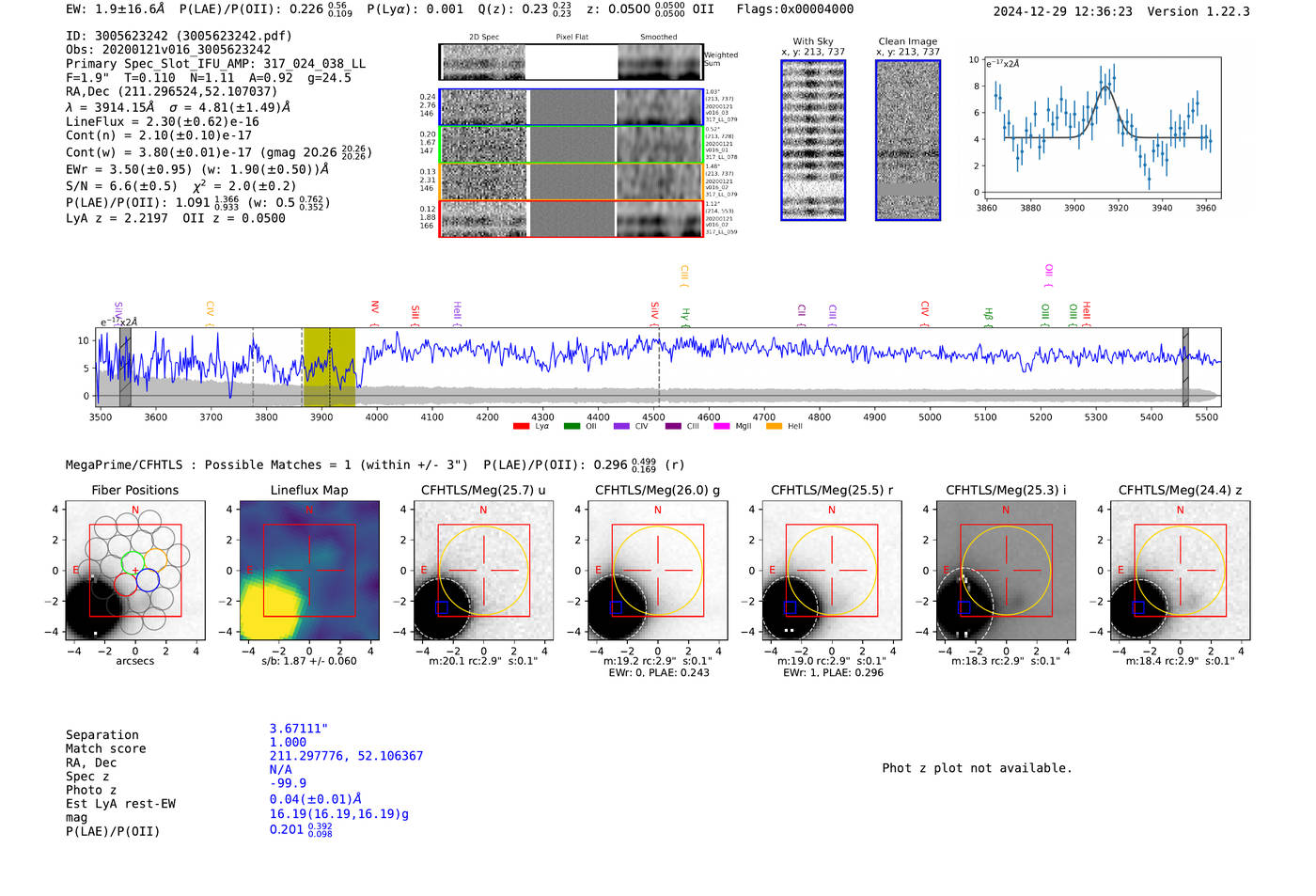Image resolution: width=1316 pixels, height=896 pixels.
Task: Click the EWr: 1, PLAE: 0.296 caption
Action: tap(833, 673)
